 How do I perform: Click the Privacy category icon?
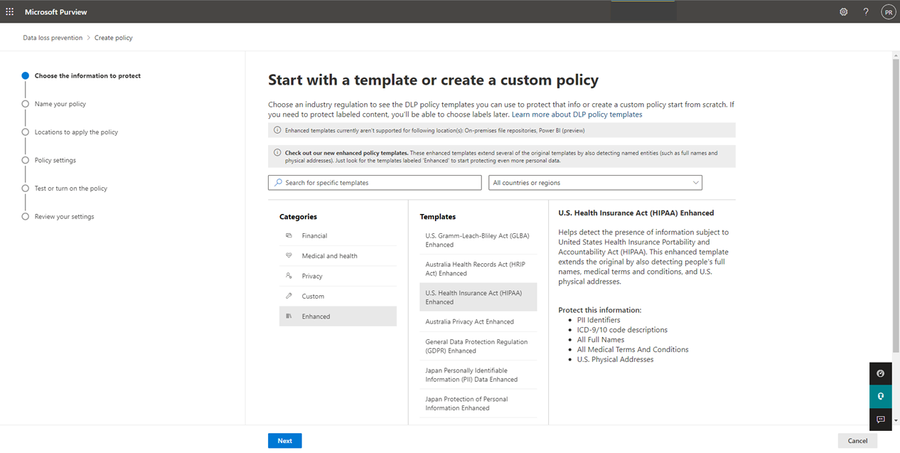tap(289, 276)
